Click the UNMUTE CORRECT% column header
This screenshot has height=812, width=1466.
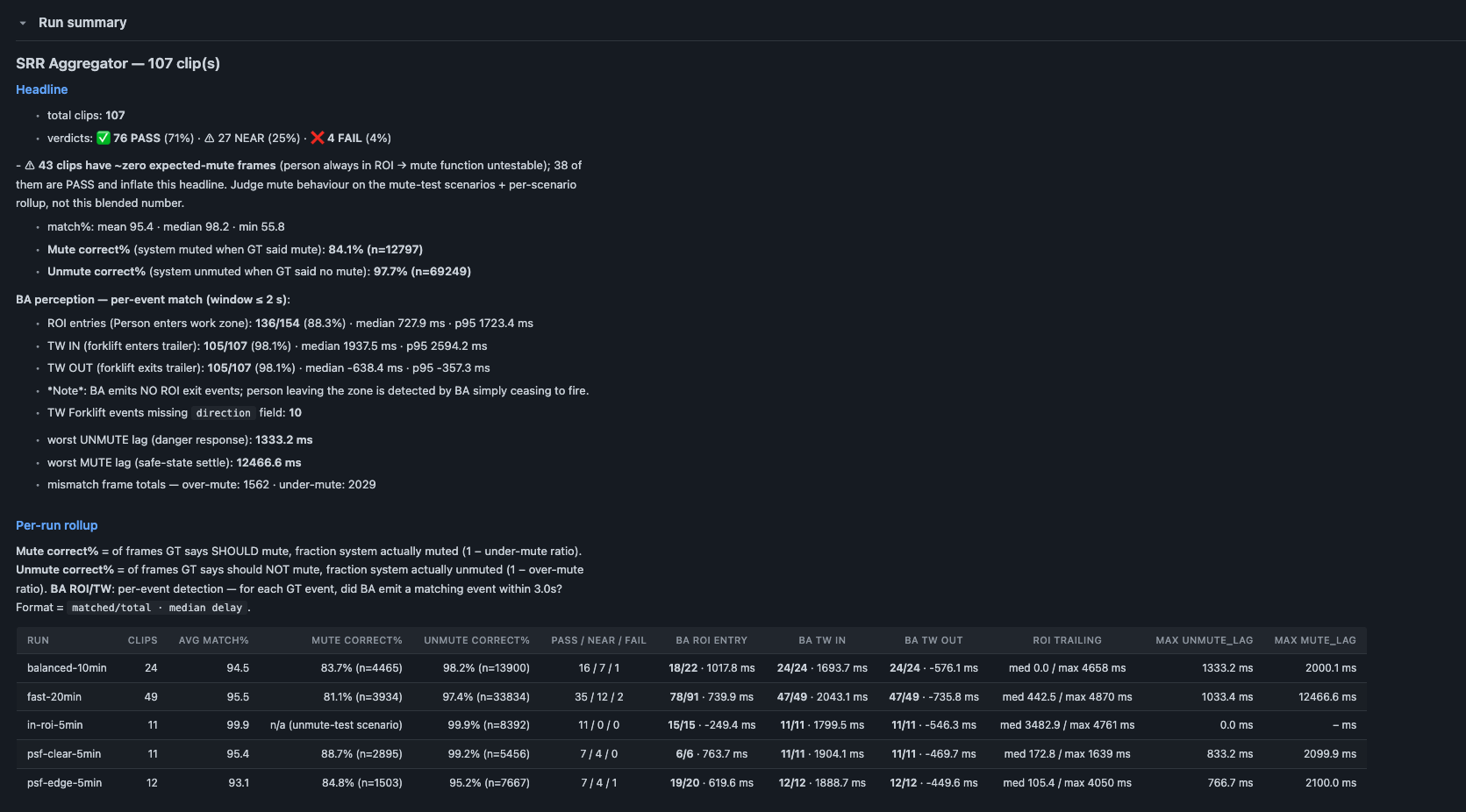pos(476,640)
